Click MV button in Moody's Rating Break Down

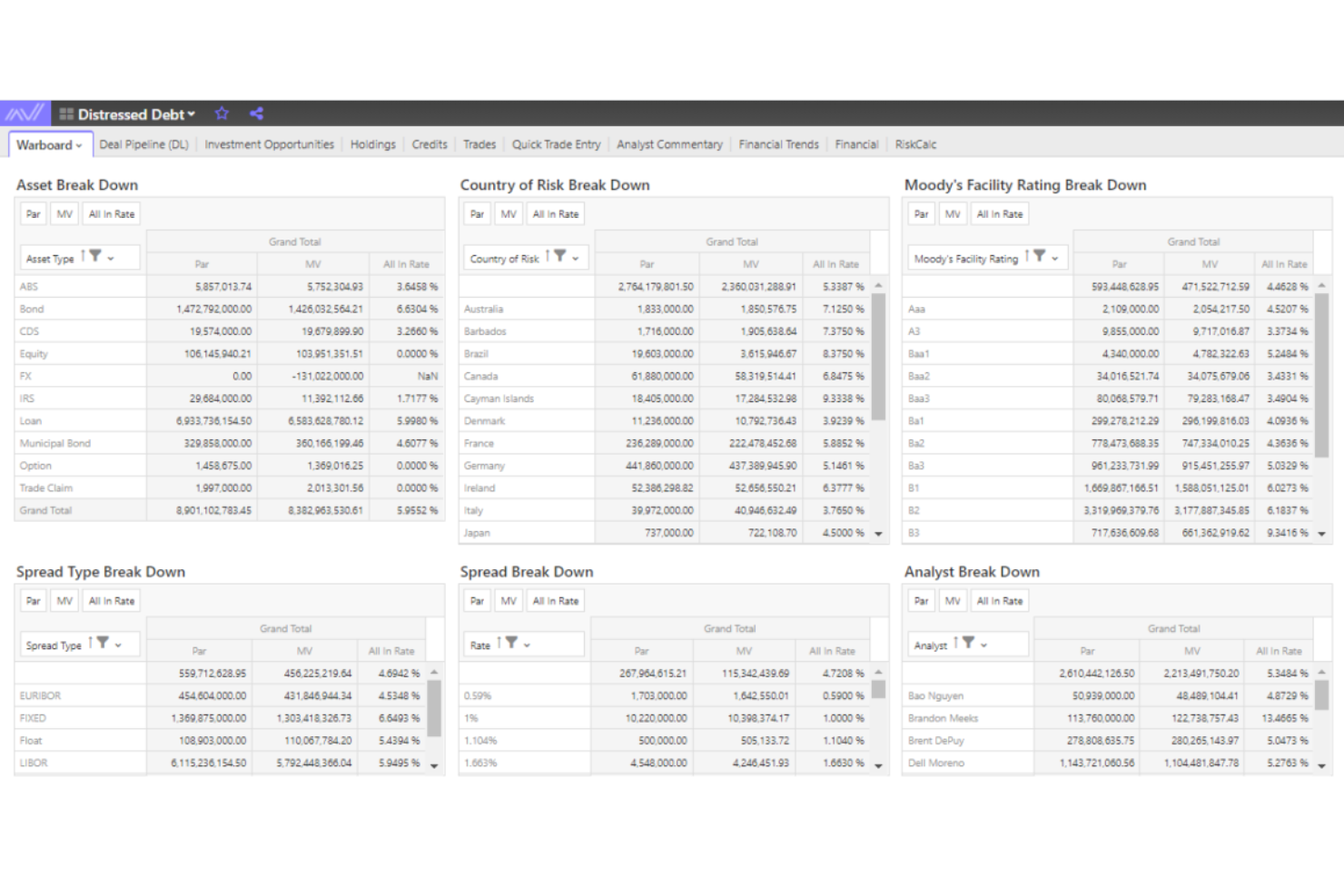click(953, 214)
